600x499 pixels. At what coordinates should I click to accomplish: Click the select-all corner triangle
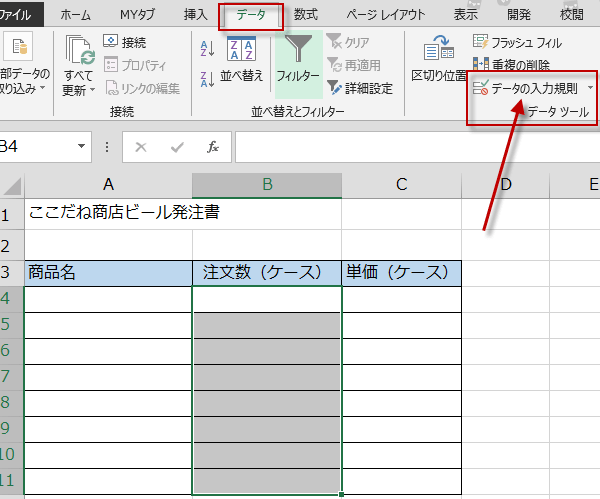(12, 186)
